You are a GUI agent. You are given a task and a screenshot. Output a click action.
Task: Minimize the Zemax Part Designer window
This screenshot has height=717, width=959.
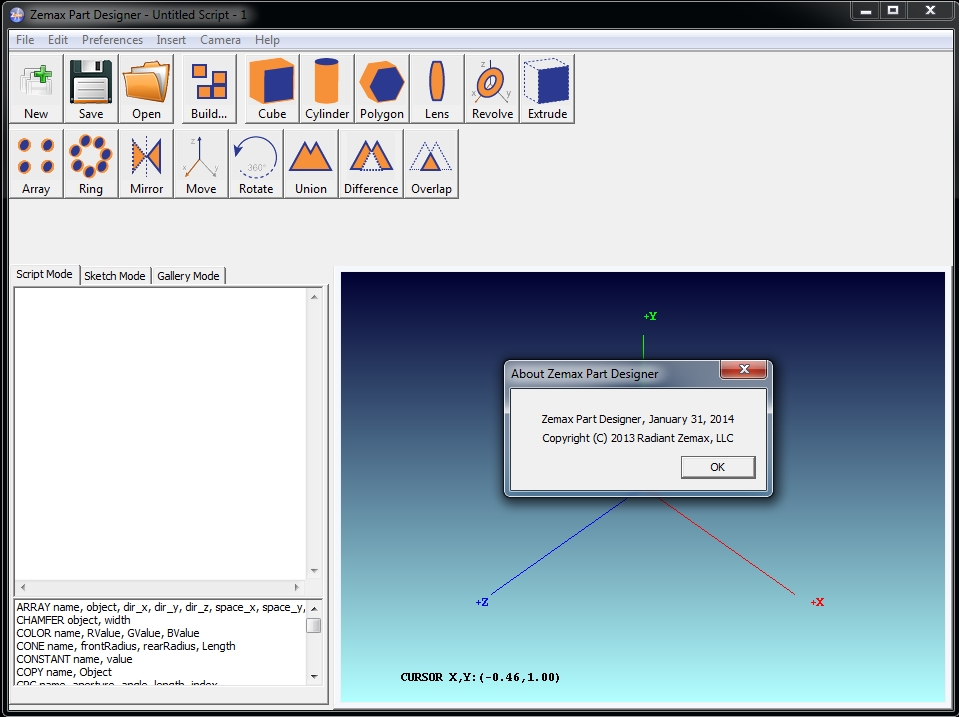[x=865, y=10]
